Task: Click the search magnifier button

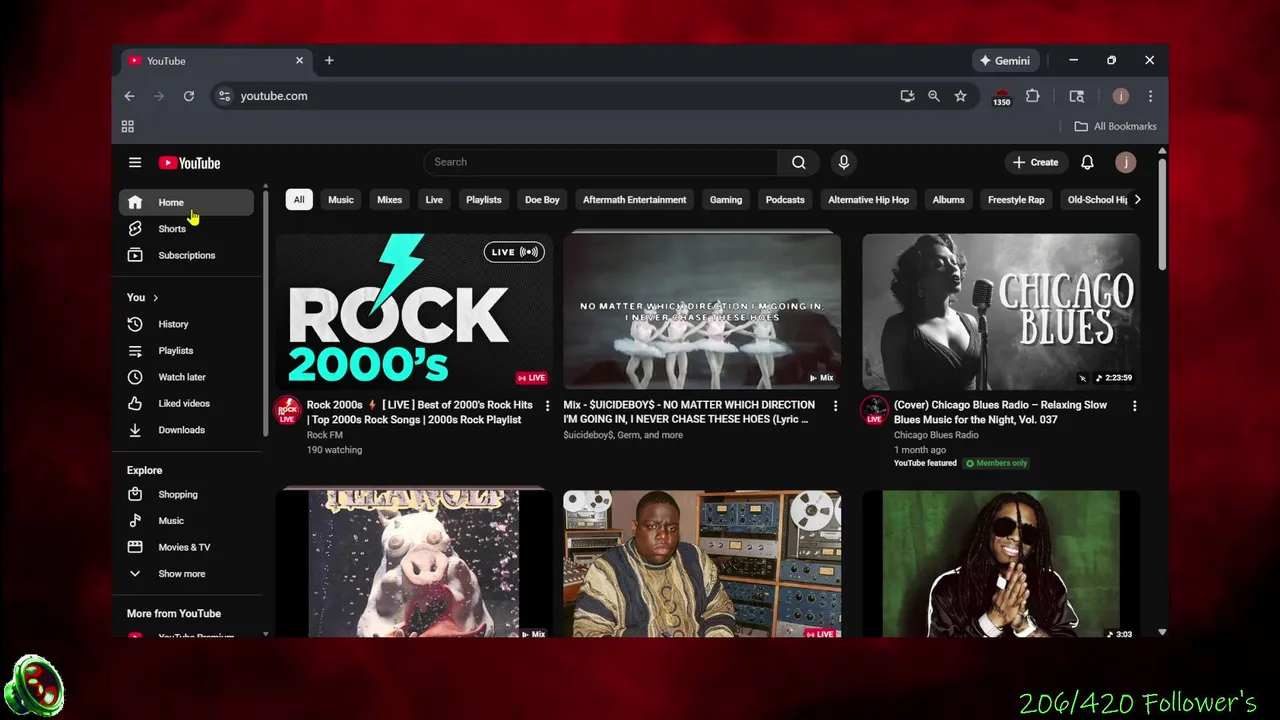Action: coord(798,162)
